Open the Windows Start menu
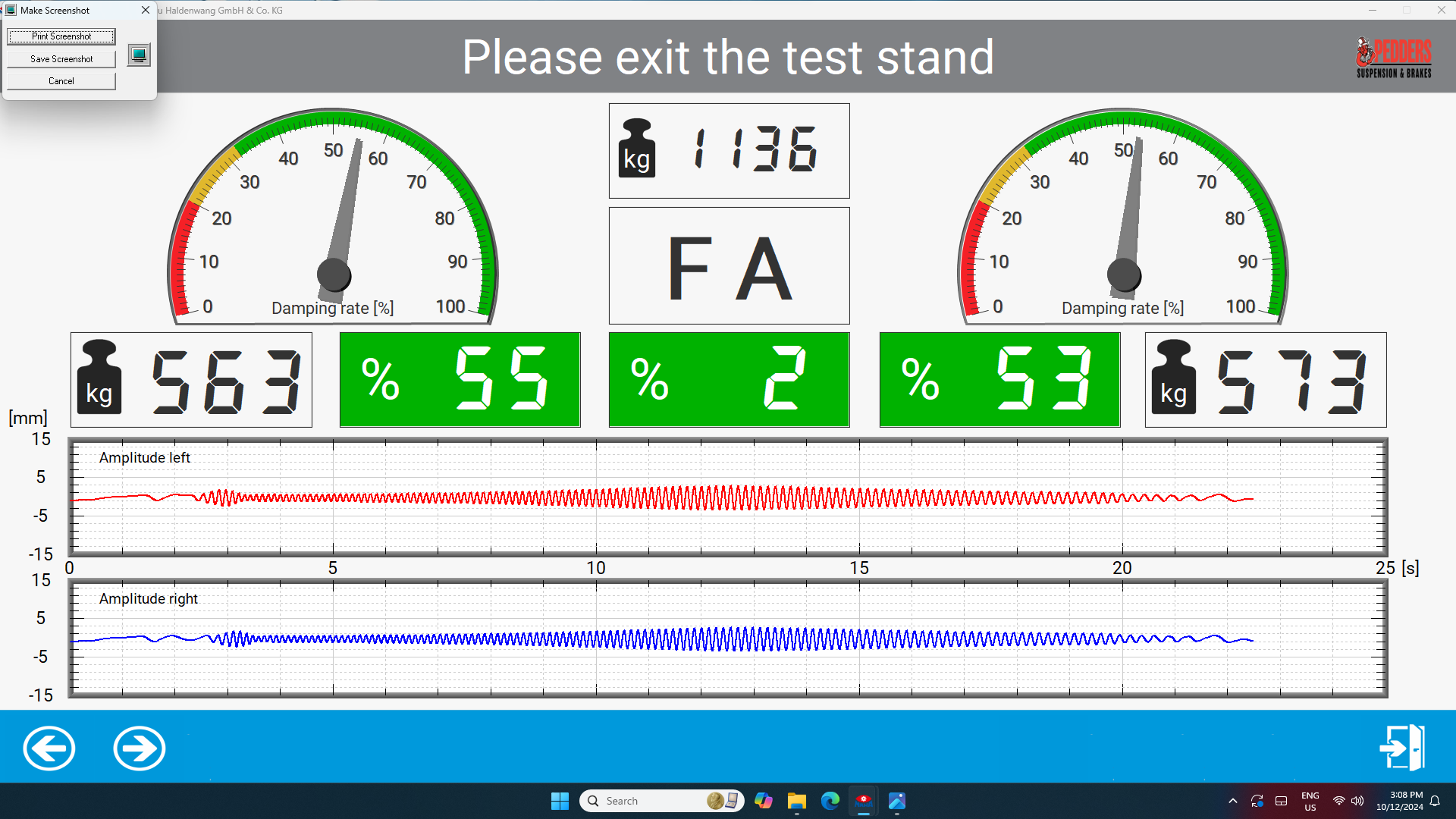 coord(560,801)
